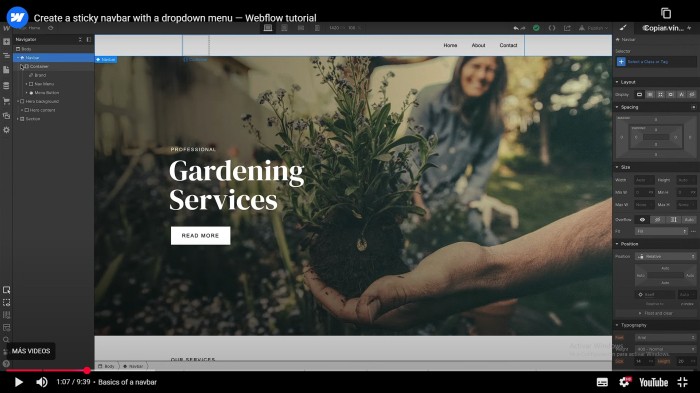The image size is (700, 393).
Task: Collapse the Layout section
Action: (x=617, y=82)
